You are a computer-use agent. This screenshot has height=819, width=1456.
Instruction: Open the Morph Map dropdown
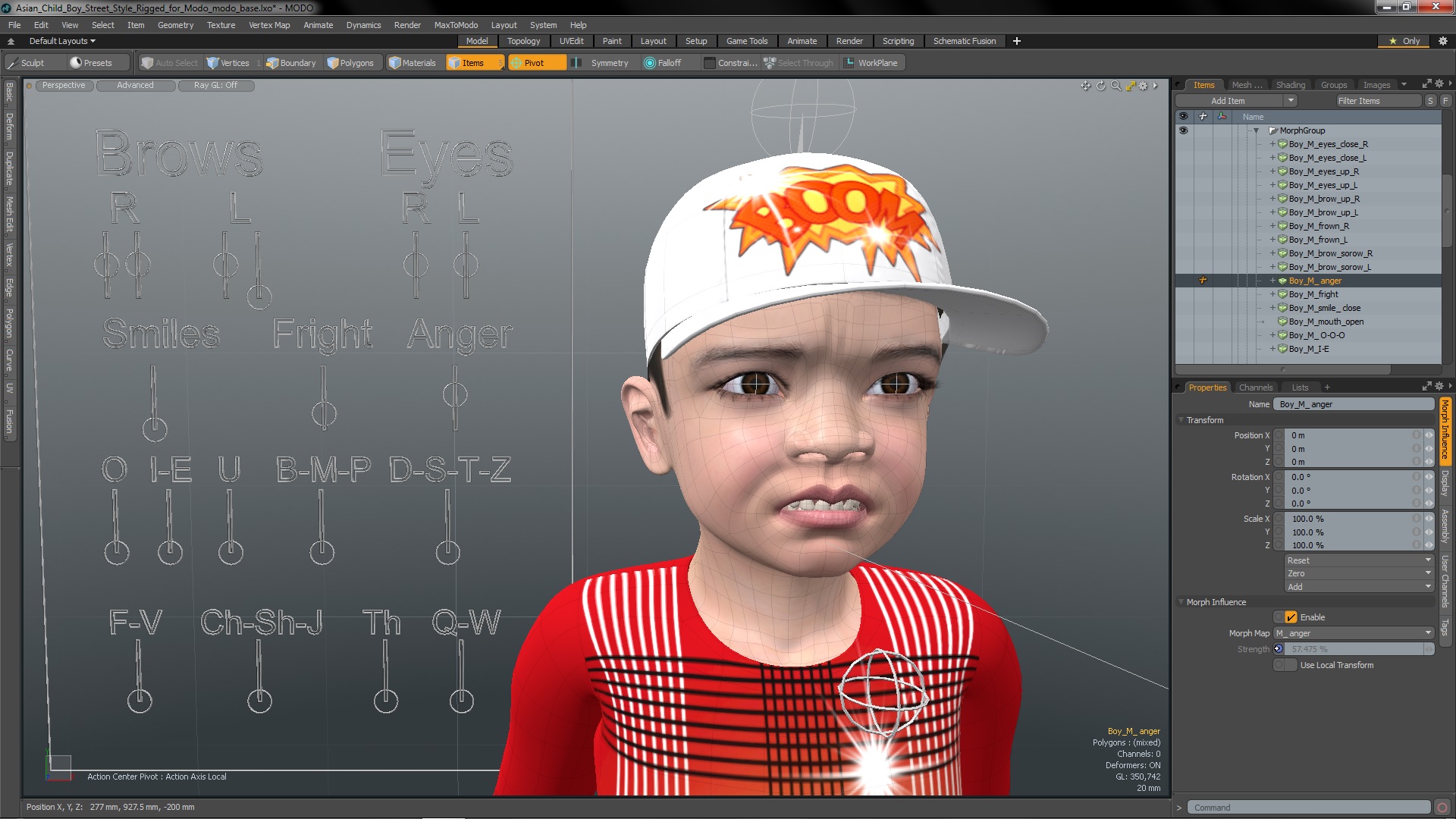pyautogui.click(x=1354, y=633)
